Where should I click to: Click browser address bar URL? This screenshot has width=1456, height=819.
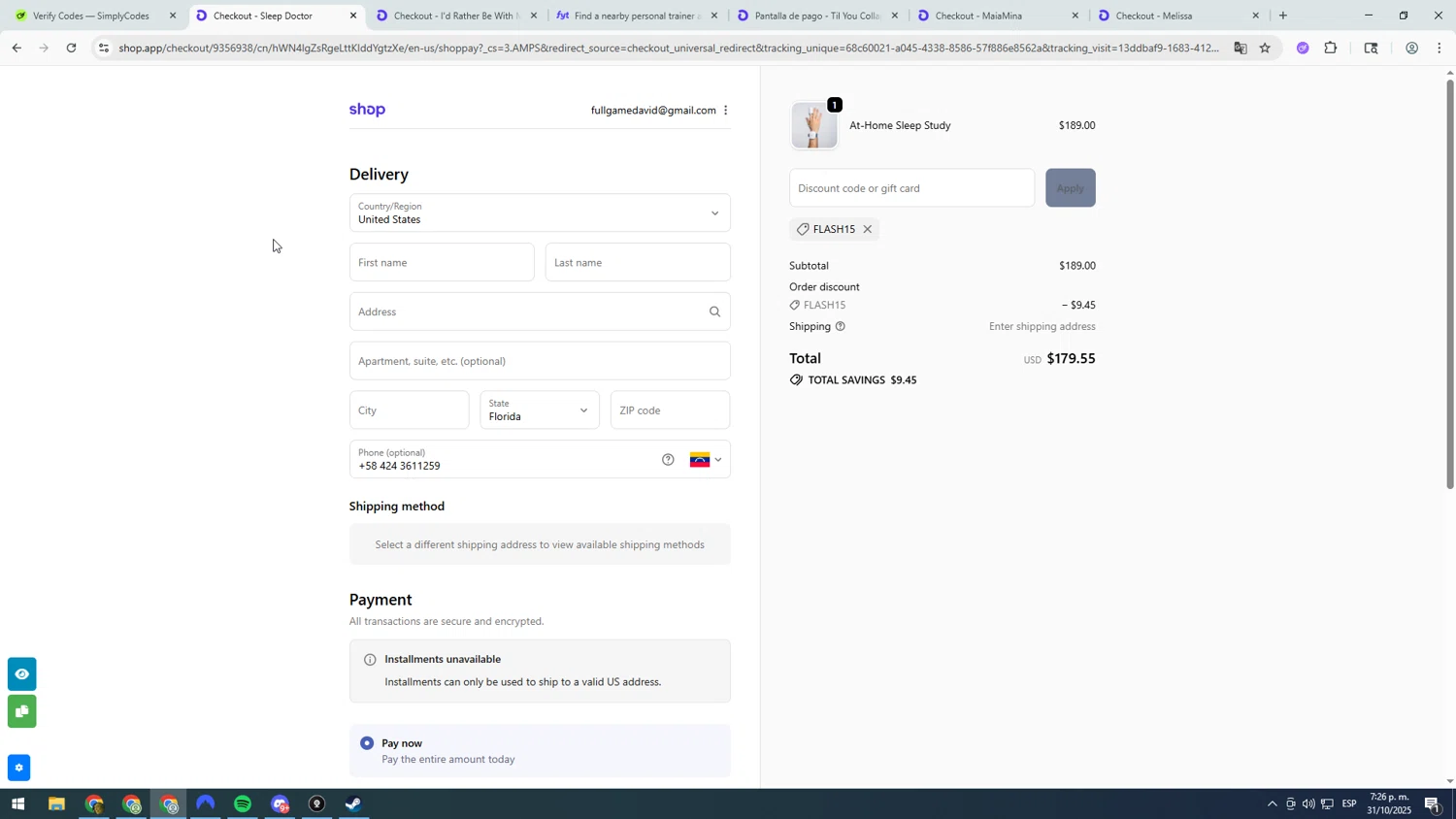(670, 48)
